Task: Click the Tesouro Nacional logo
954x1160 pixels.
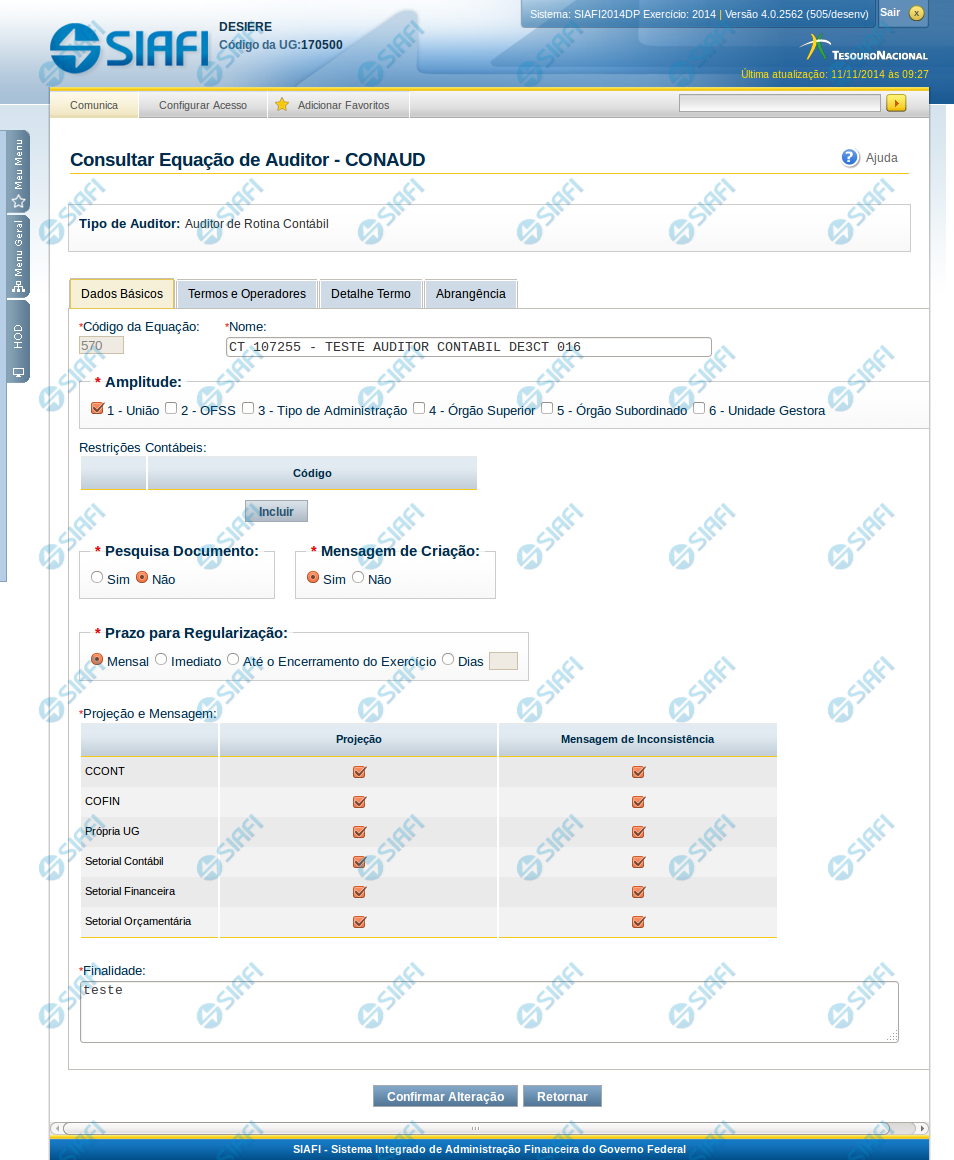Action: [864, 48]
